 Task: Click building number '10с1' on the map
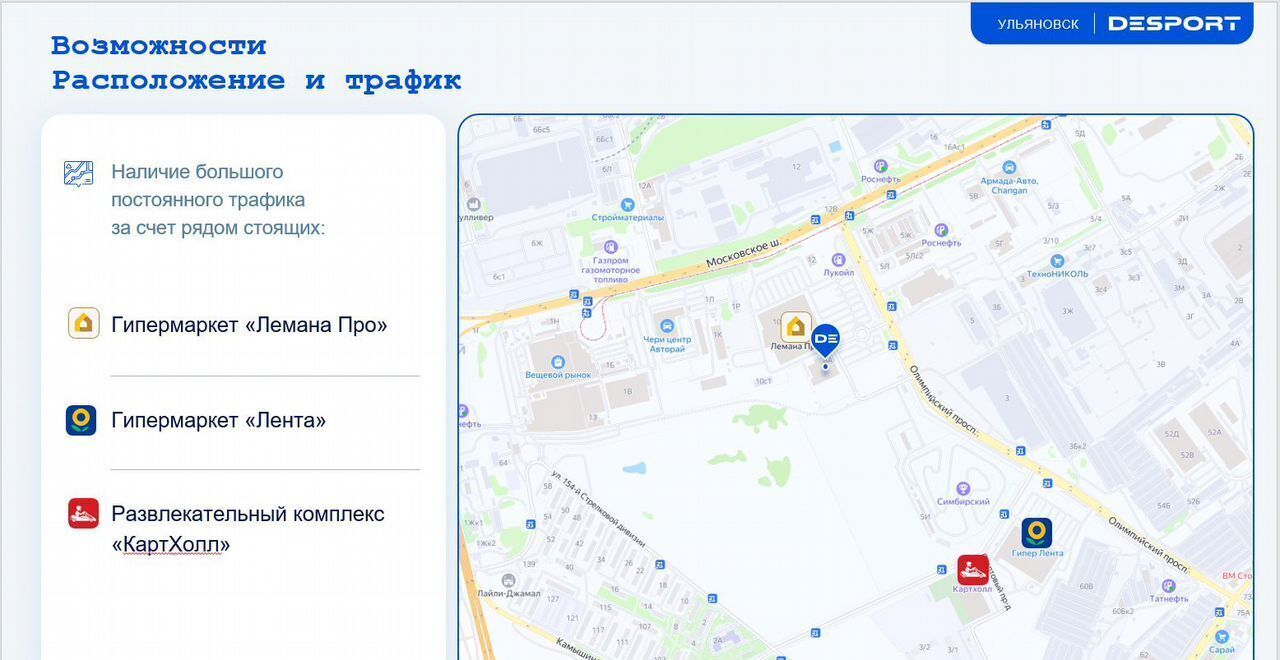764,381
